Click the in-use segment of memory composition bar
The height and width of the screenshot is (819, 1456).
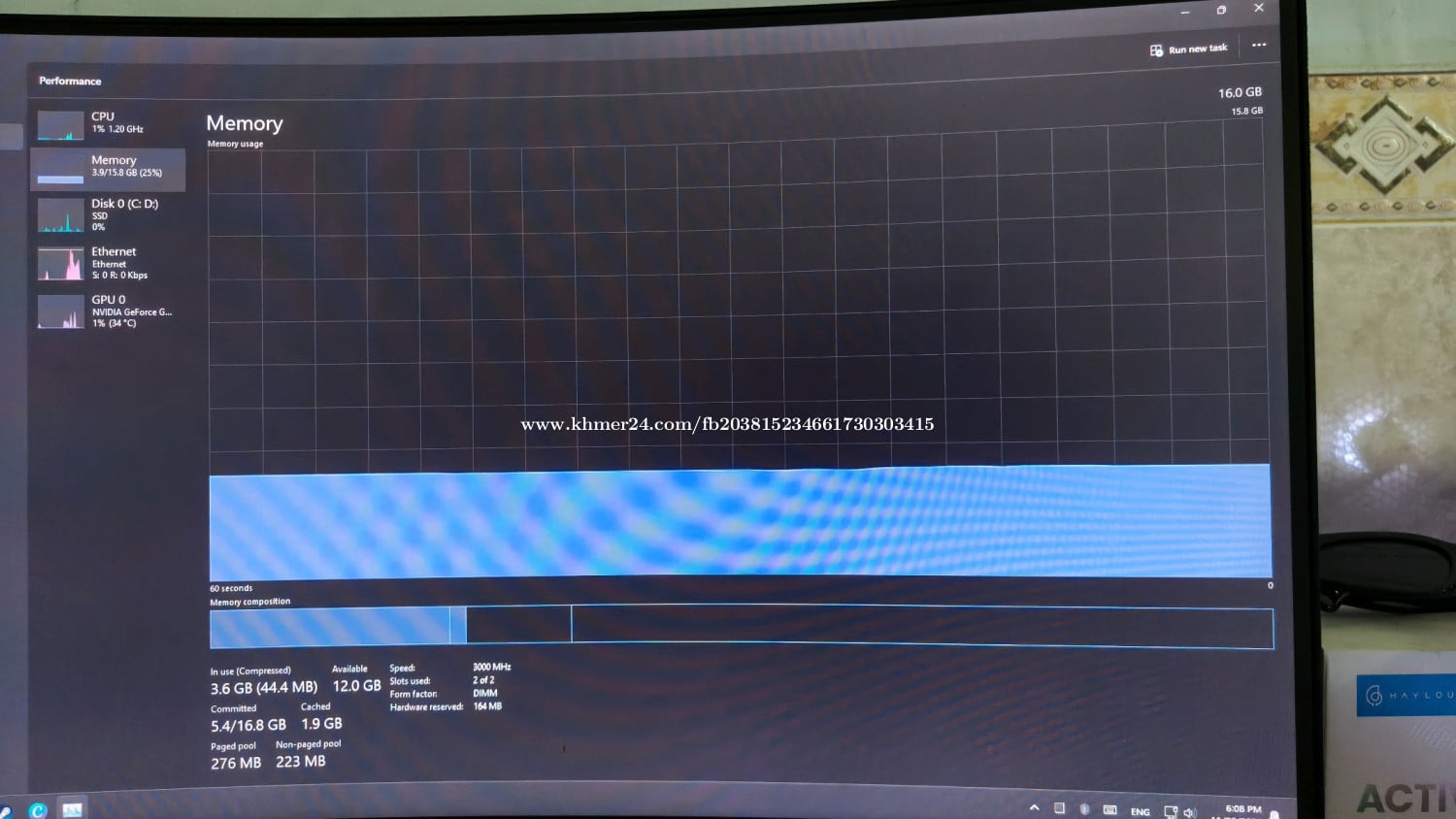[x=330, y=626]
